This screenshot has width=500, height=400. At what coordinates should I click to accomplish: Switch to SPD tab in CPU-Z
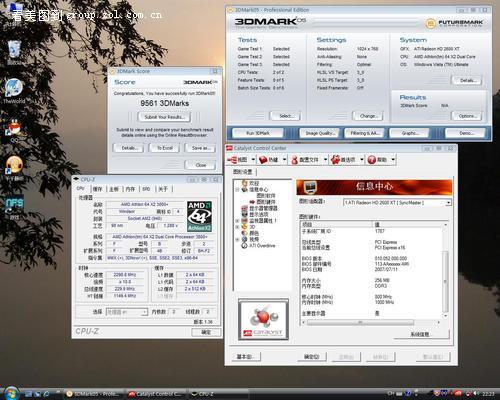tap(146, 189)
